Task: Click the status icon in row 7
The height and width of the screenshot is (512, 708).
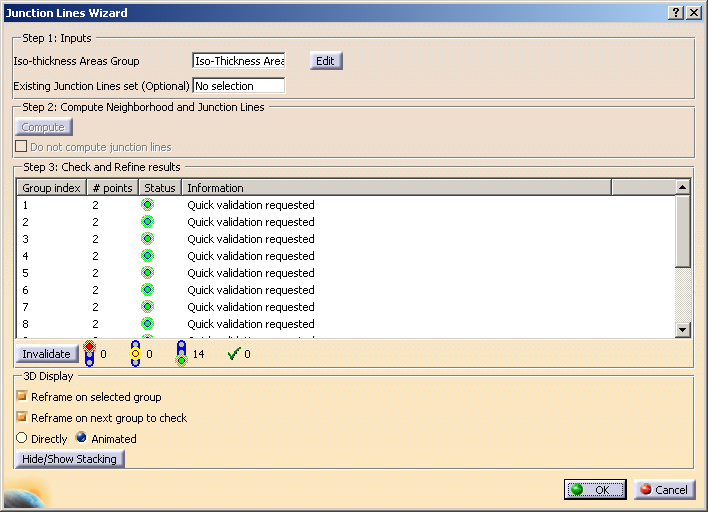Action: coord(148,307)
